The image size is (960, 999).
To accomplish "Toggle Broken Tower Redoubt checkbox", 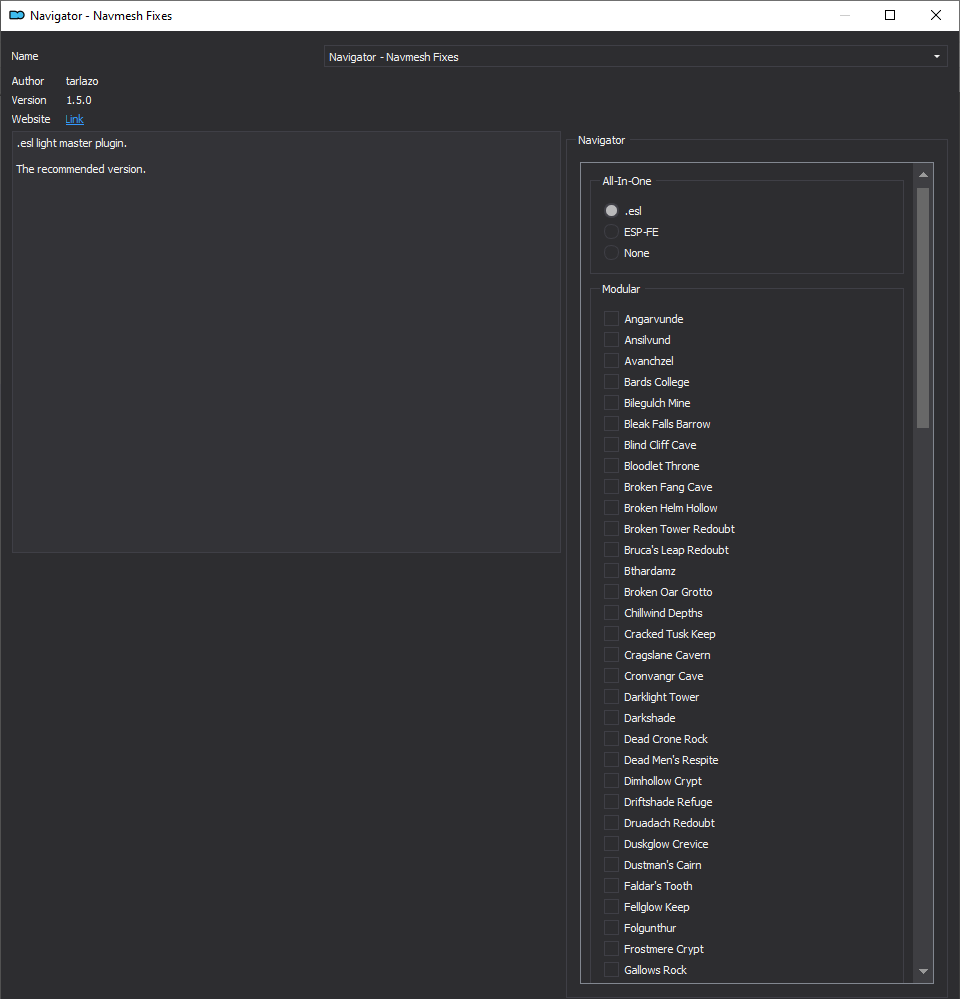I will (x=611, y=529).
